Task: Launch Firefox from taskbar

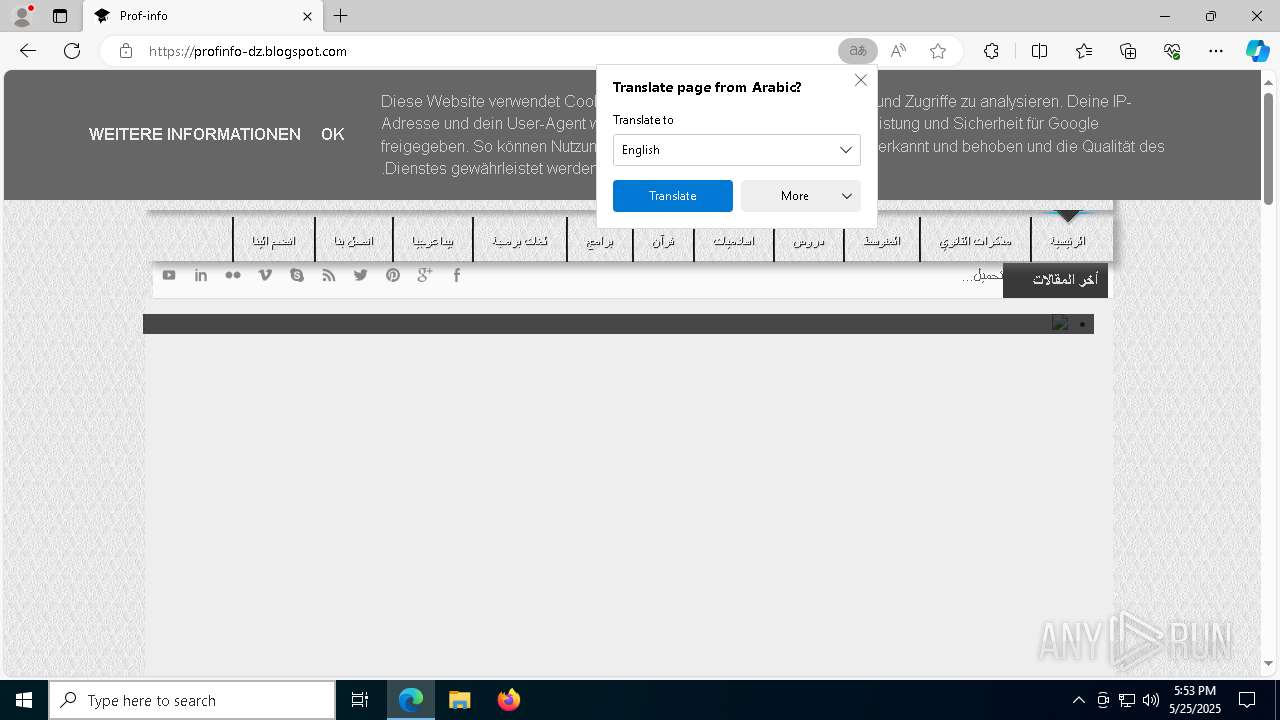Action: (x=509, y=700)
